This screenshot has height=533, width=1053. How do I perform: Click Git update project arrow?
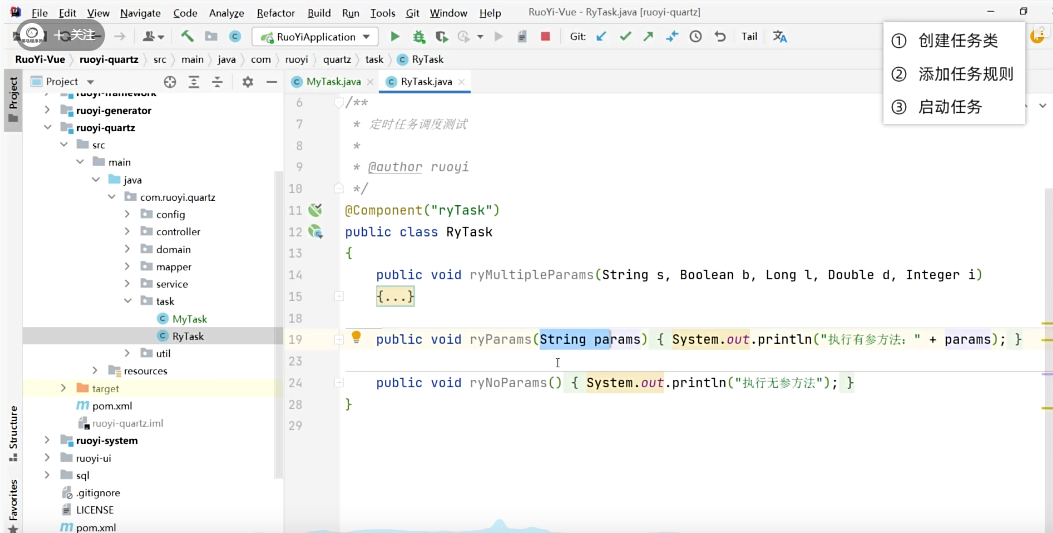tap(602, 37)
